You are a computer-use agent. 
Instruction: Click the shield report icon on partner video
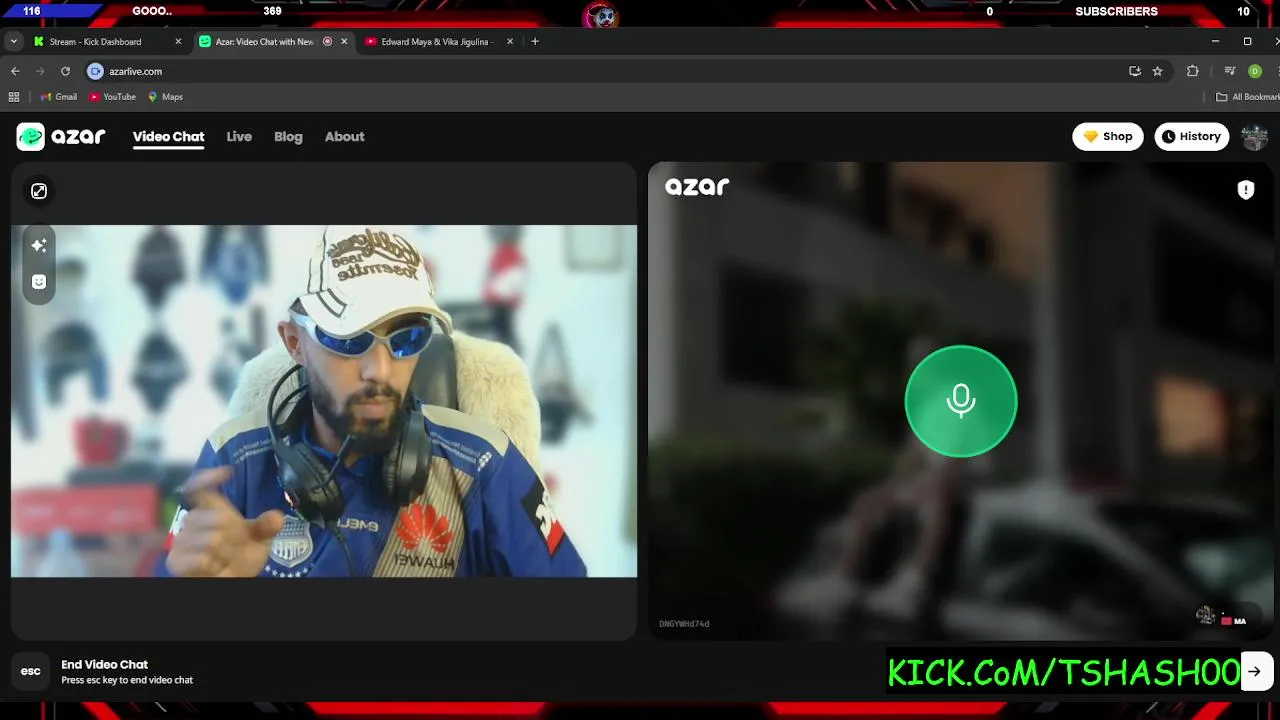pyautogui.click(x=1246, y=190)
